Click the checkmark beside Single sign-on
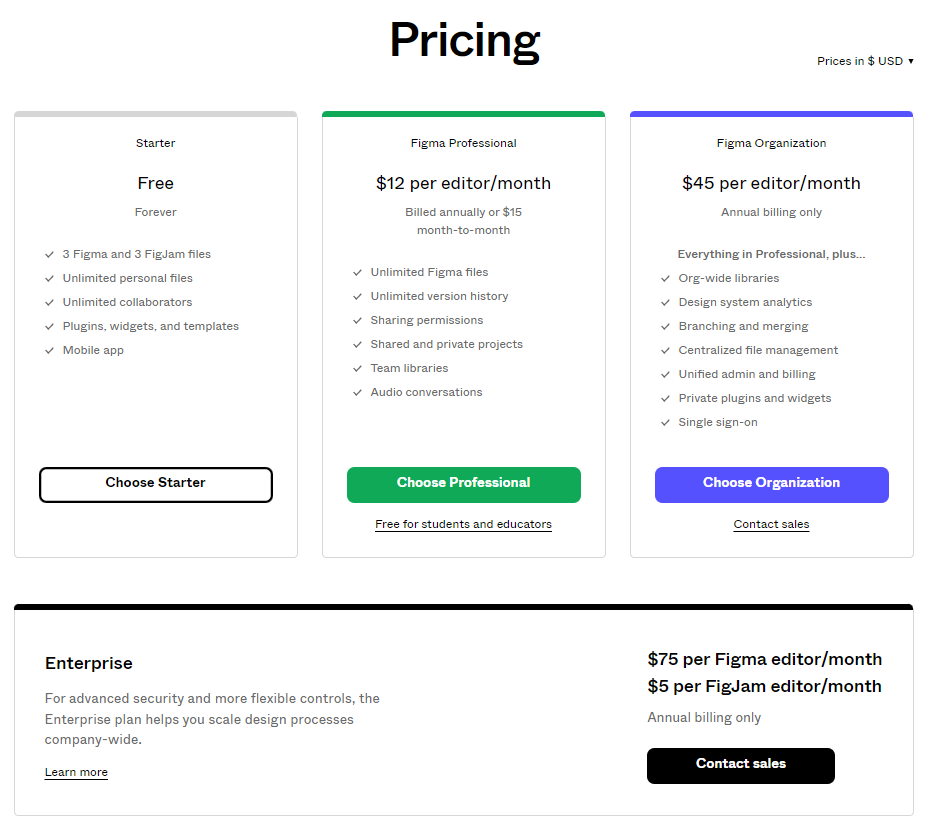Viewport: 929px width, 828px height. point(665,422)
